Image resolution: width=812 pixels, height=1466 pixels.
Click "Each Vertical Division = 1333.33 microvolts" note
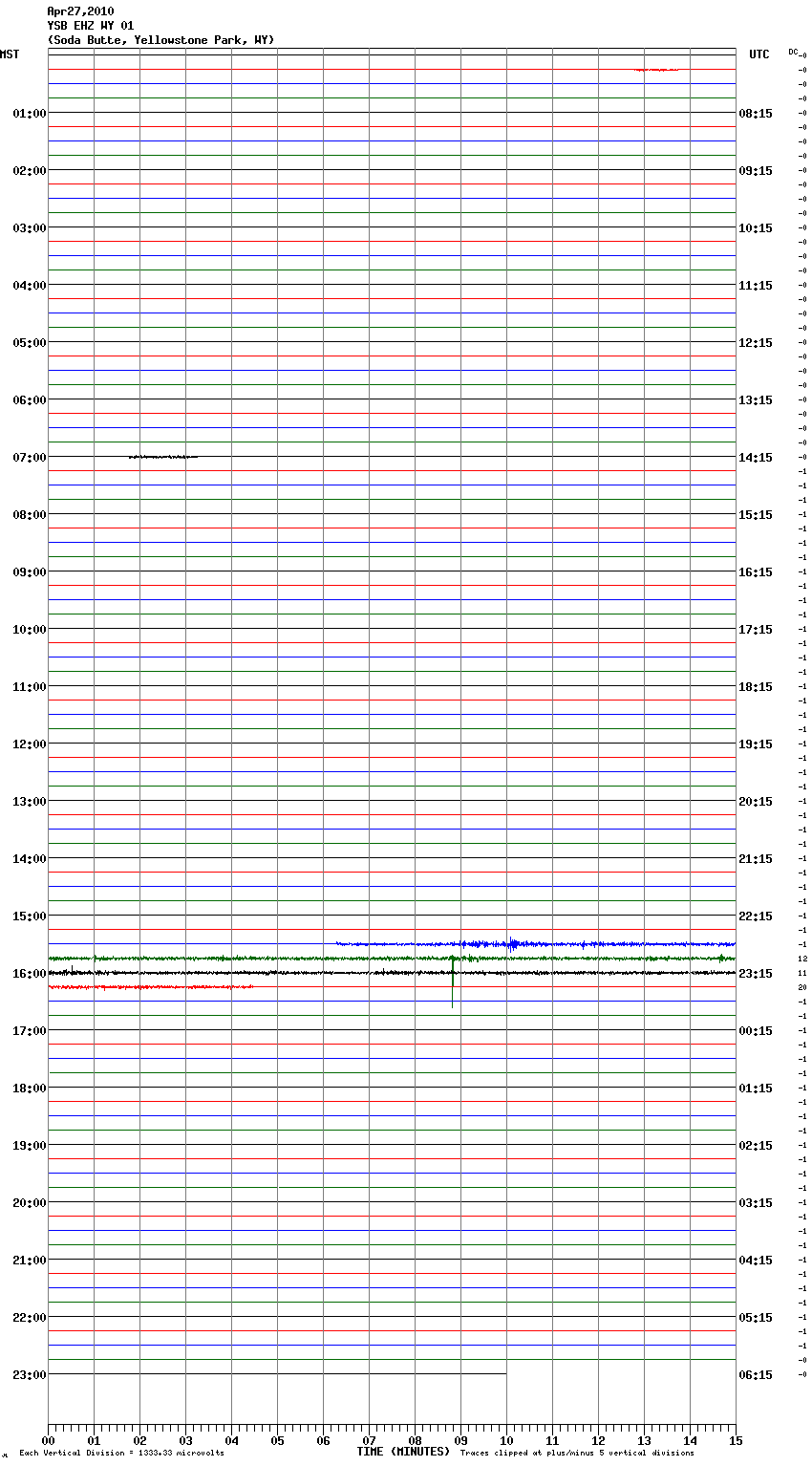tap(121, 1454)
